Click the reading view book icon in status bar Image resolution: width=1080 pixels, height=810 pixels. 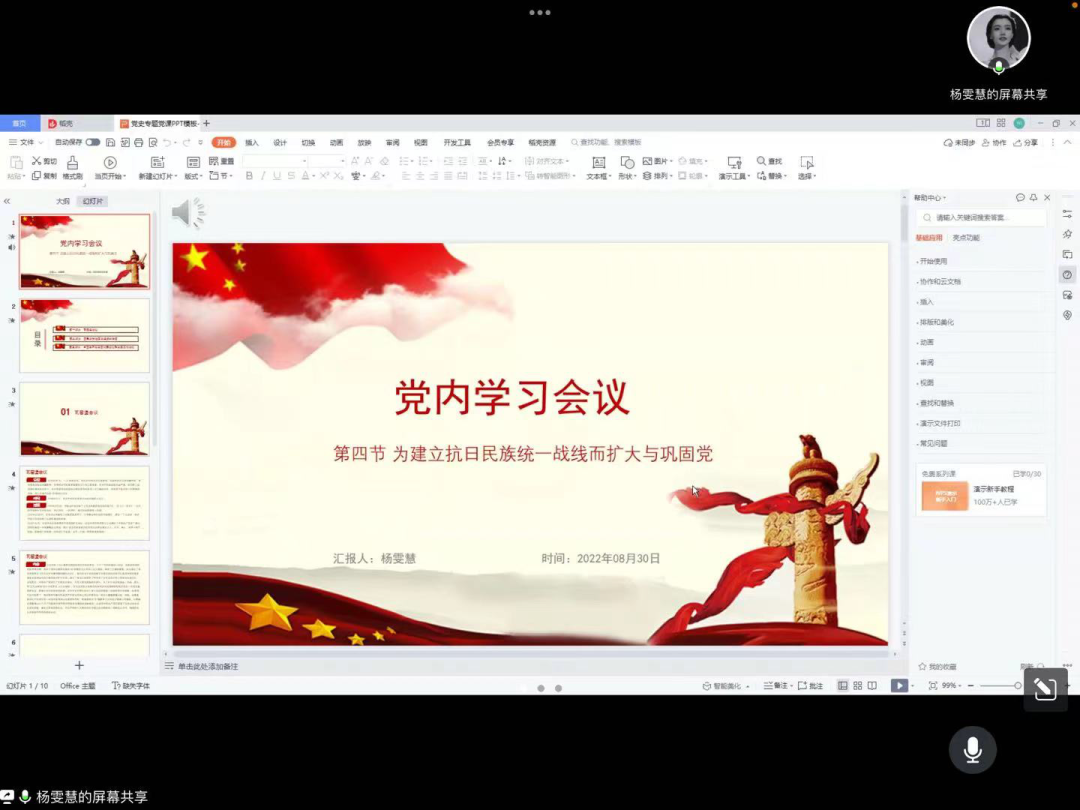coord(872,686)
